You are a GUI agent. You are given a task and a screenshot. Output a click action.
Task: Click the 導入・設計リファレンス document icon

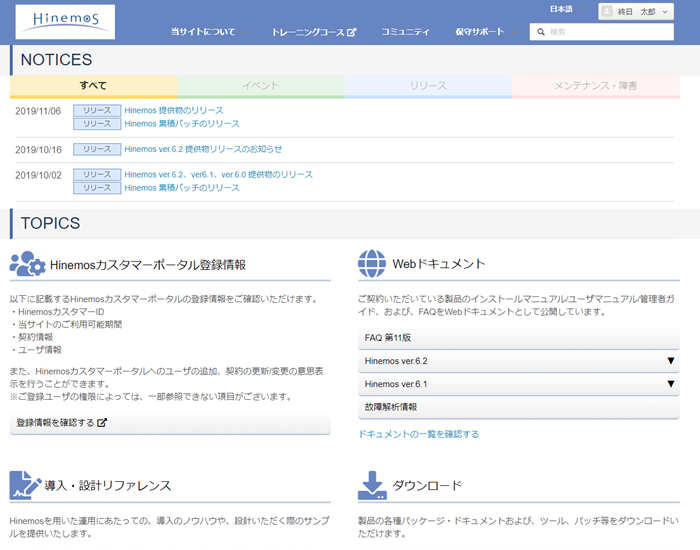(x=25, y=485)
